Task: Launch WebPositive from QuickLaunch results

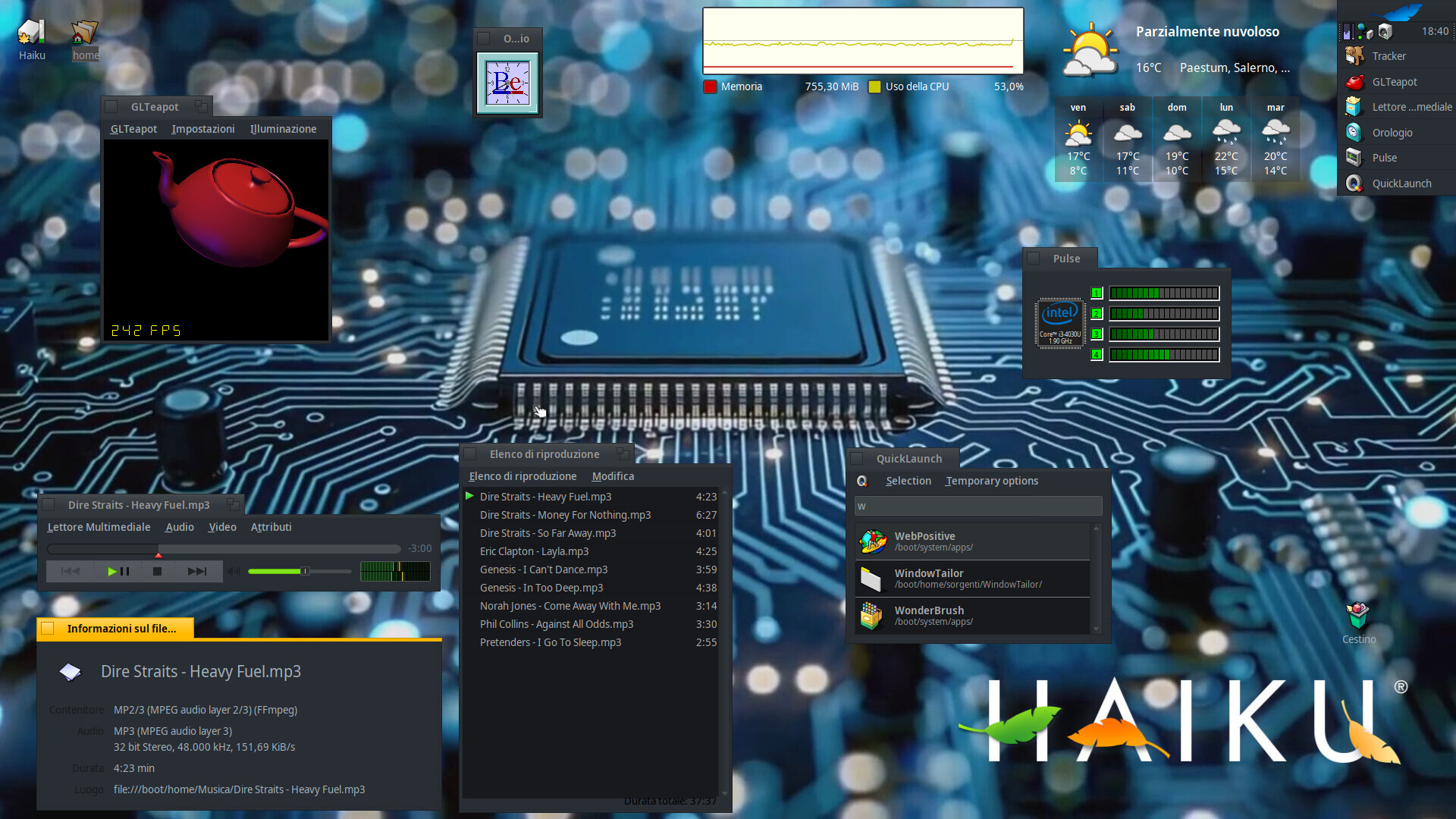Action: pyautogui.click(x=972, y=541)
